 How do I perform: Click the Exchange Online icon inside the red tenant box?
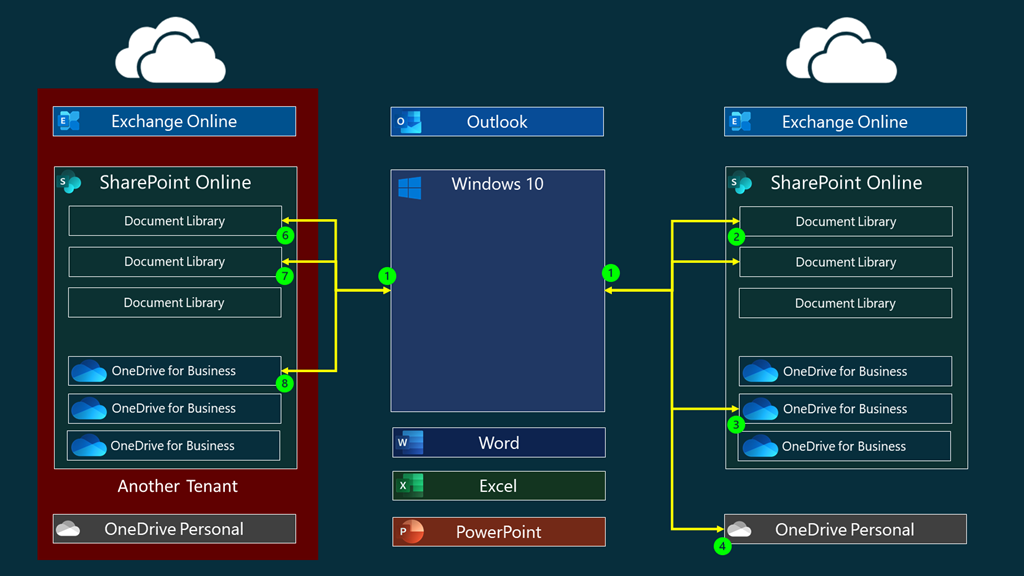pyautogui.click(x=69, y=121)
